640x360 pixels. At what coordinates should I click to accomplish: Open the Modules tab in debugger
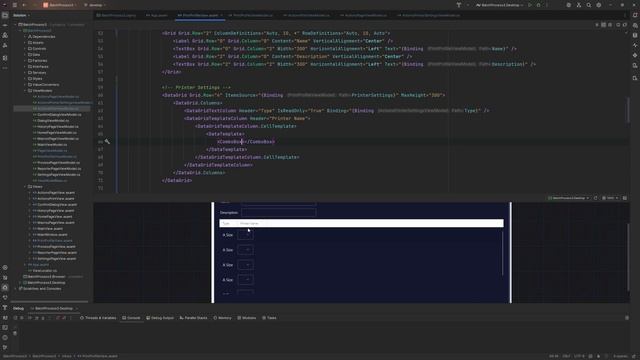247,318
